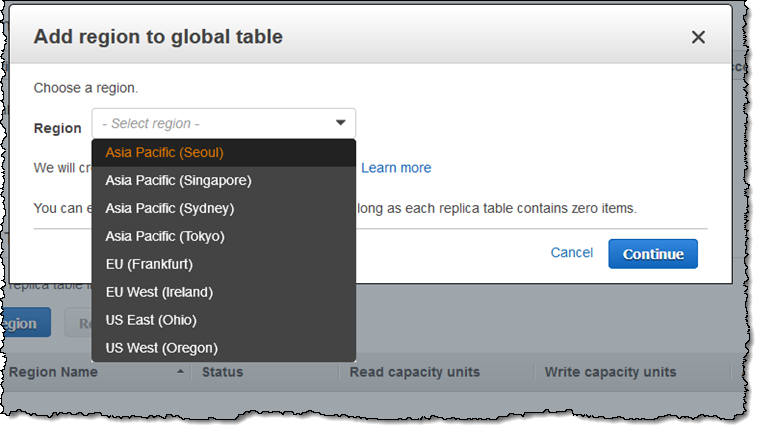Click the Region Name sort arrow
Image resolution: width=760 pixels, height=430 pixels.
tap(181, 372)
